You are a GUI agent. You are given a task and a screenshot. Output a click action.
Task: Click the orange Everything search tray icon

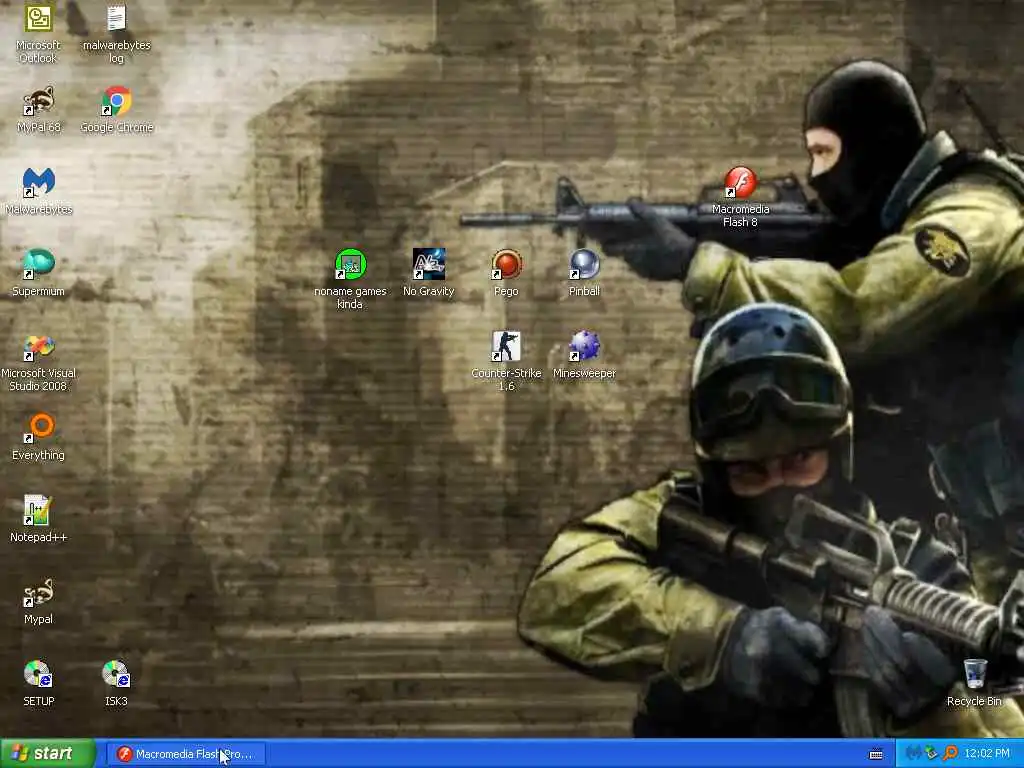950,754
